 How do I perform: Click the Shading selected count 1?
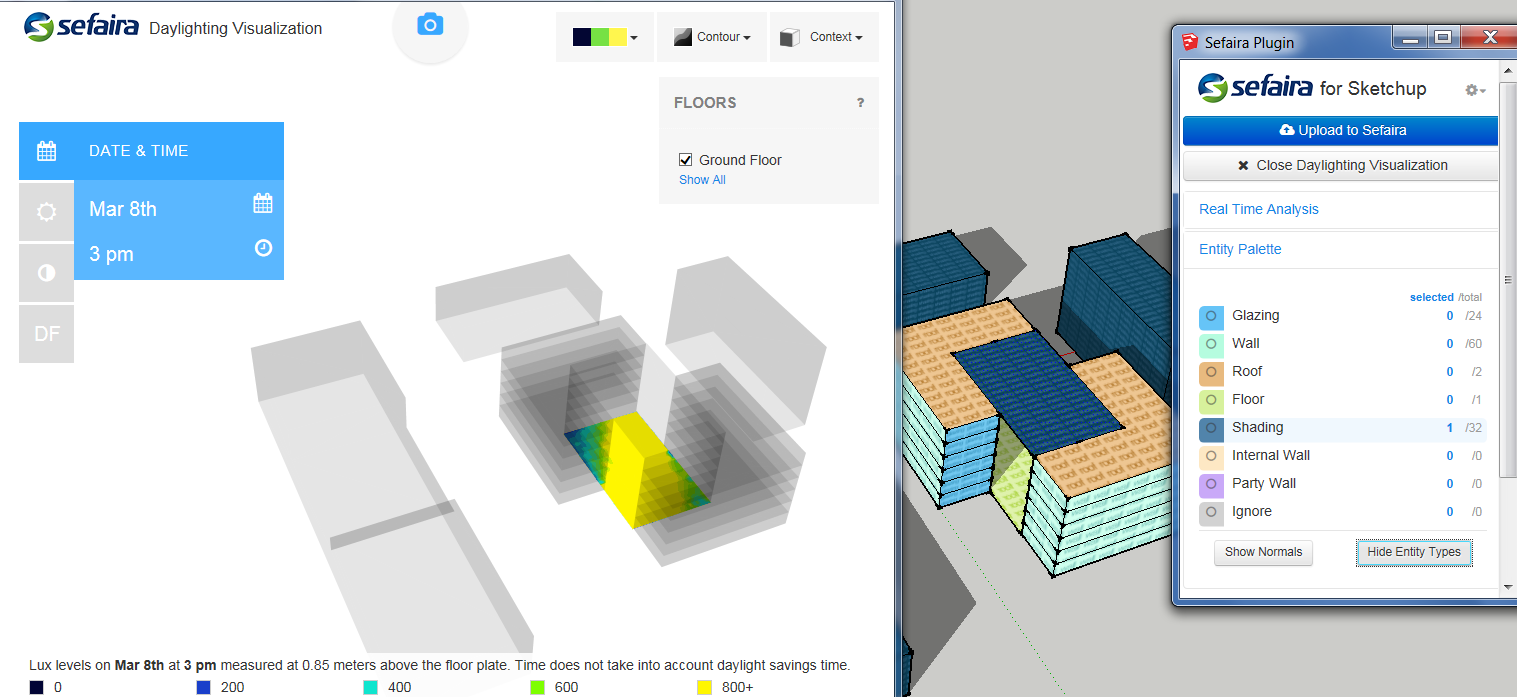[1449, 427]
